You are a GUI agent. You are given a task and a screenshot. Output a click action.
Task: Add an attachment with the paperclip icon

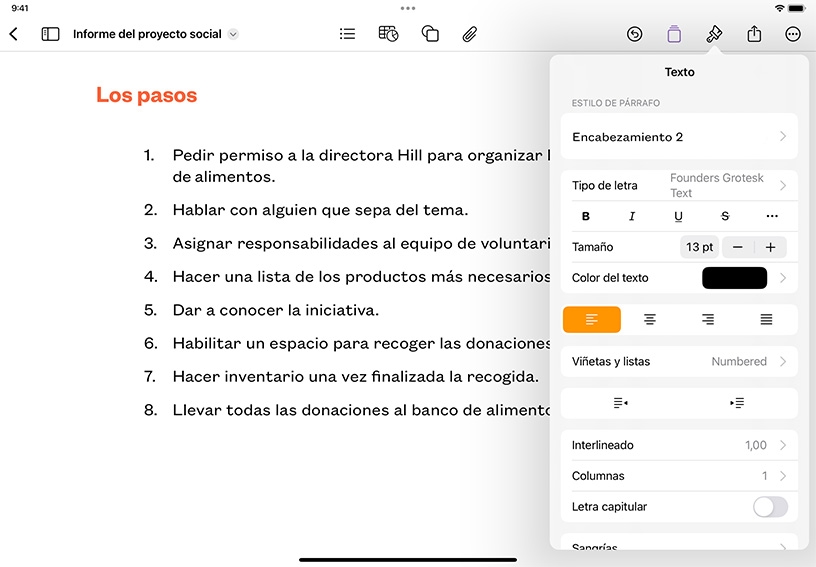click(469, 34)
